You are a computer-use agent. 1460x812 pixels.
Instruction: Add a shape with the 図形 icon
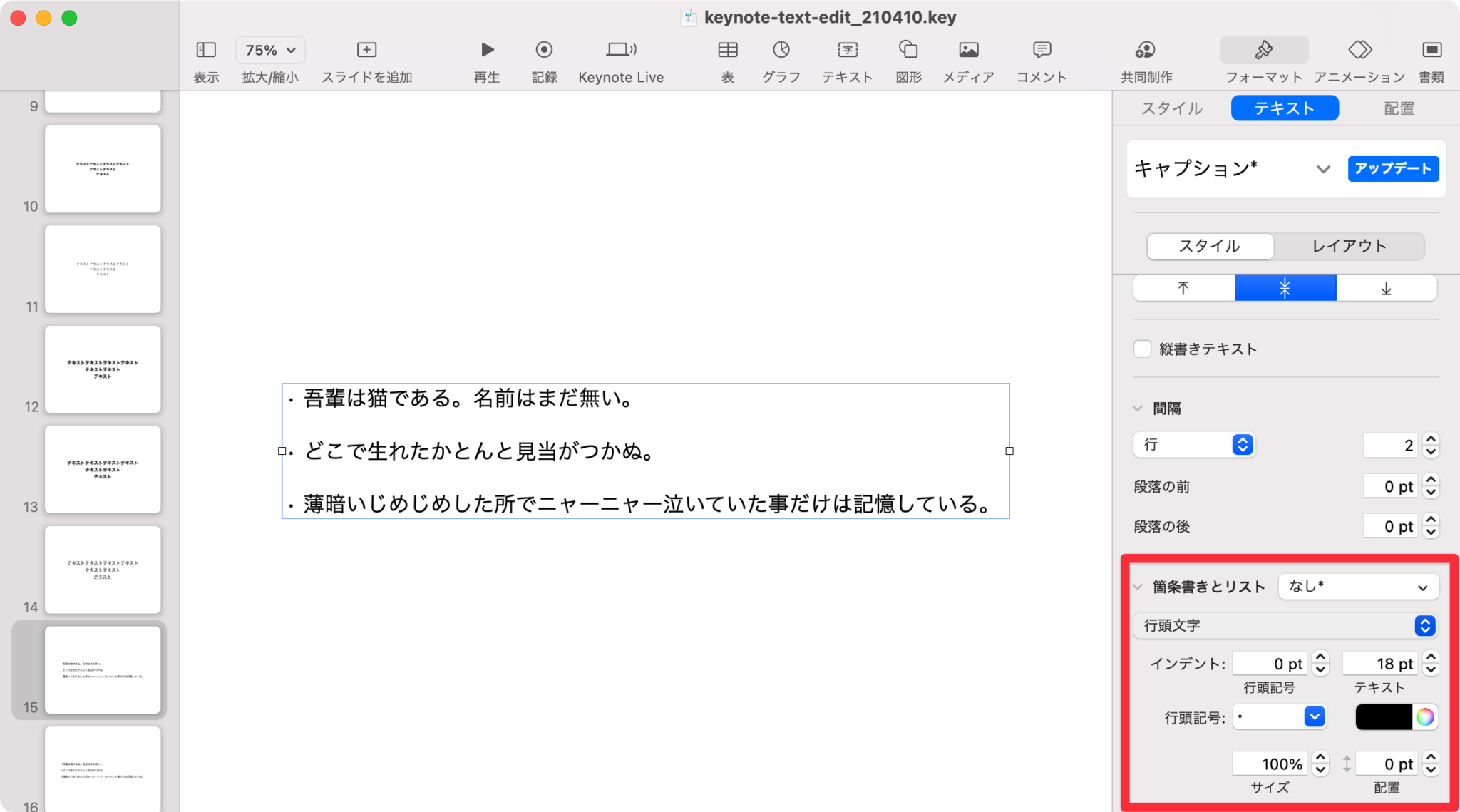click(908, 50)
